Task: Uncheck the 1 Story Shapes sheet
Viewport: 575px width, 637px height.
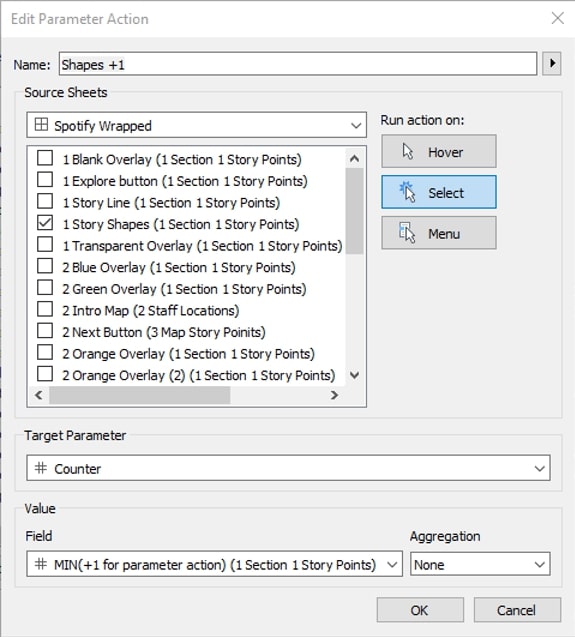Action: 45,223
